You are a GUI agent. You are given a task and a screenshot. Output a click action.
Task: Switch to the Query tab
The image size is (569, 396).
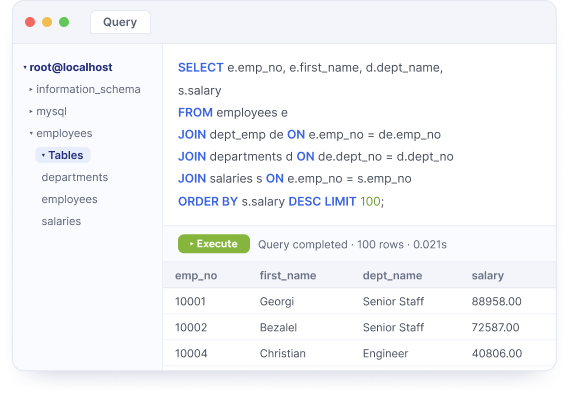tap(120, 22)
